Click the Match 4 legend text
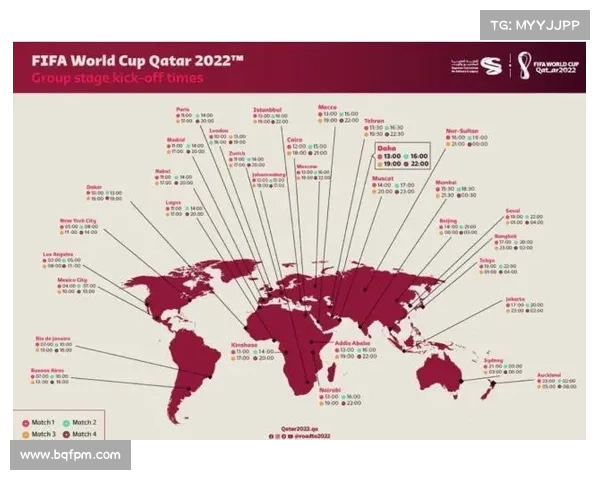 tap(85, 434)
